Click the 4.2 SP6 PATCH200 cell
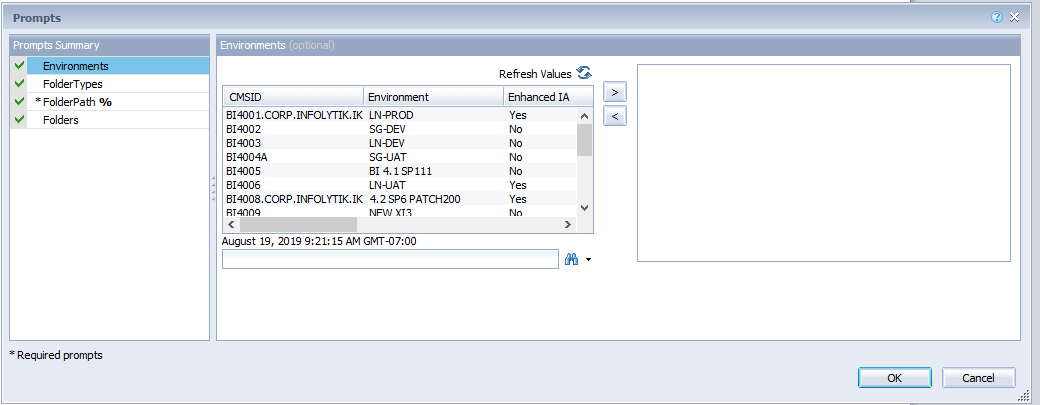The height and width of the screenshot is (405, 1040). 415,198
